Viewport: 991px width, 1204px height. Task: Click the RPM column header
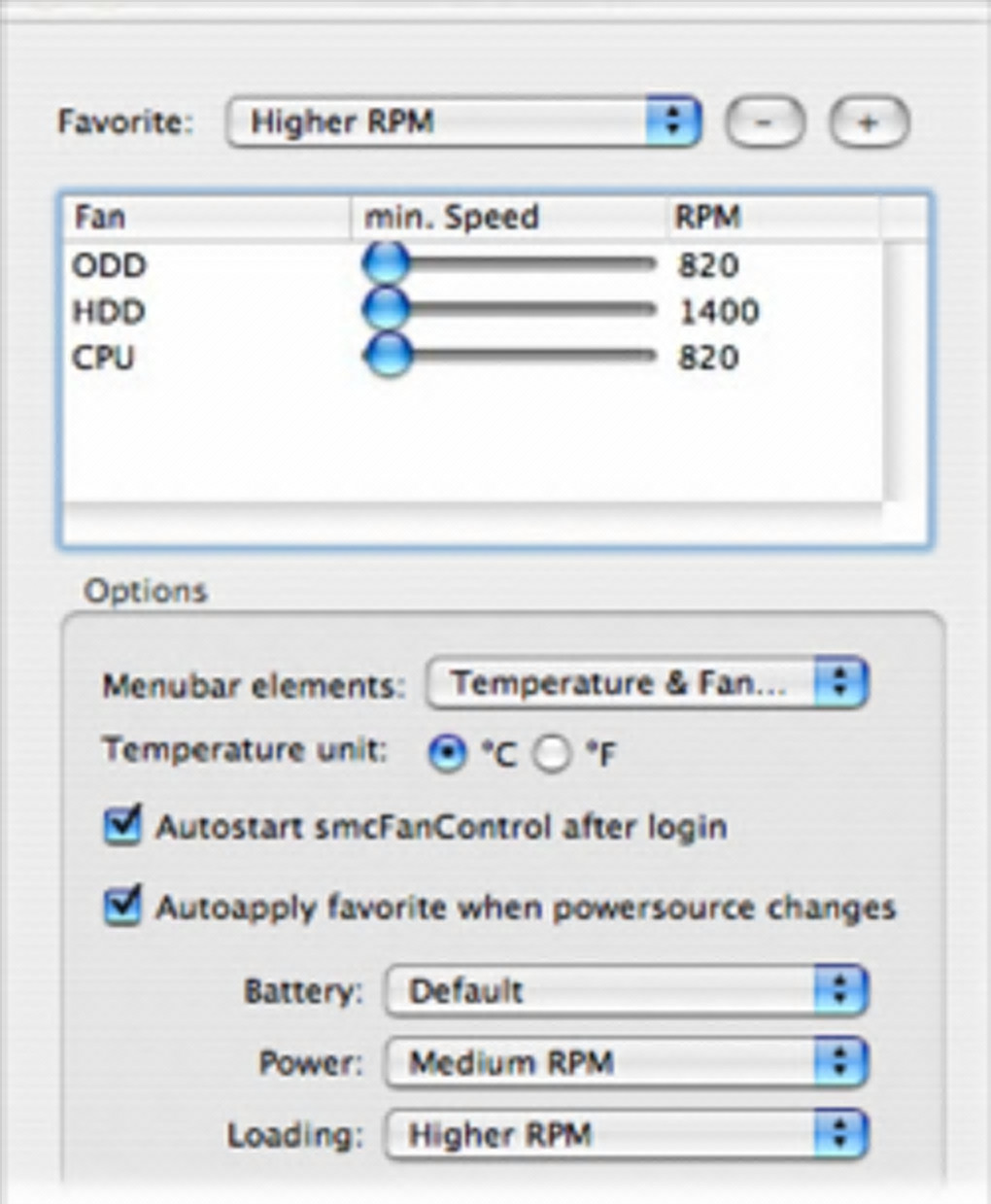(772, 217)
